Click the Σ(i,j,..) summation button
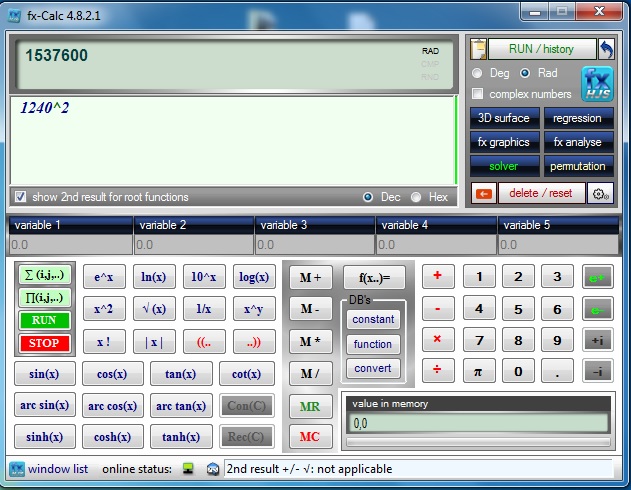 44,275
